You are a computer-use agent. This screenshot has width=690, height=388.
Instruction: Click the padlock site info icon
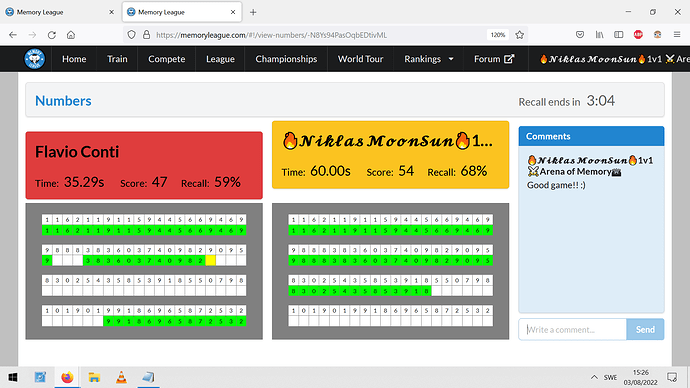point(147,35)
